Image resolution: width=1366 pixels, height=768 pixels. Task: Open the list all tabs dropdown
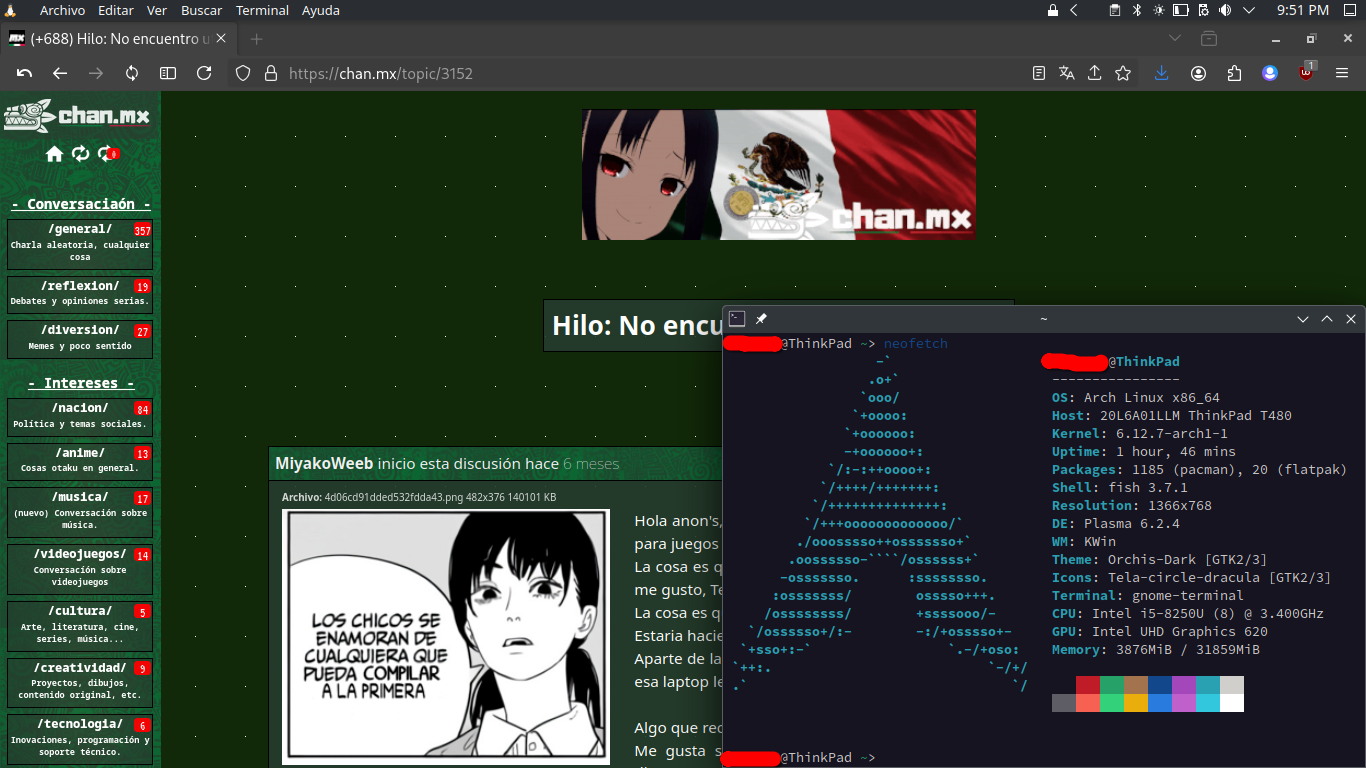pyautogui.click(x=1176, y=38)
